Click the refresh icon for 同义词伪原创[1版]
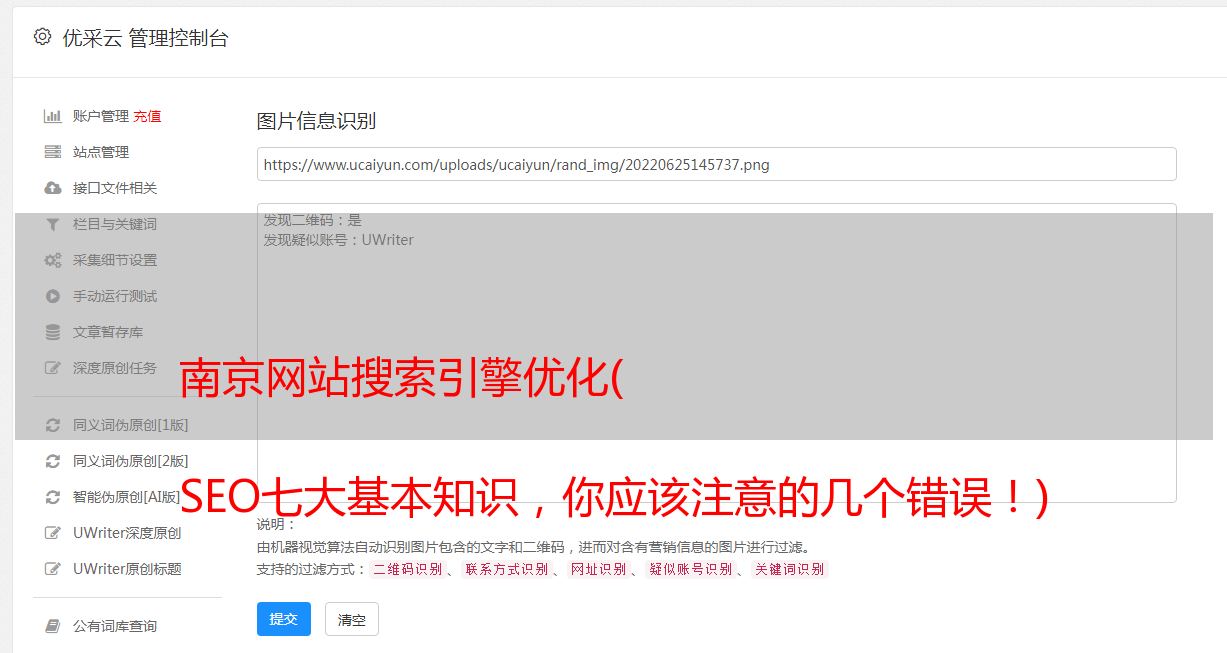The height and width of the screenshot is (653, 1227). coord(53,425)
